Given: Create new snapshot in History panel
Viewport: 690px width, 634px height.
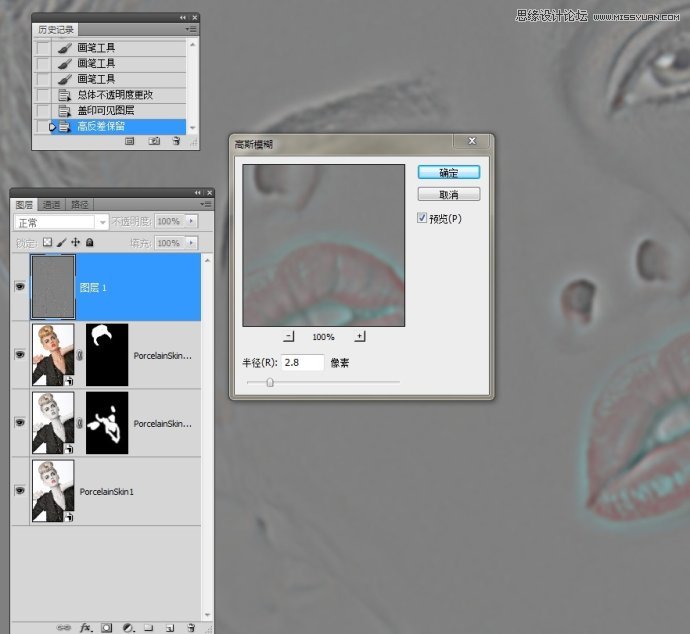Looking at the screenshot, I should click(x=154, y=142).
